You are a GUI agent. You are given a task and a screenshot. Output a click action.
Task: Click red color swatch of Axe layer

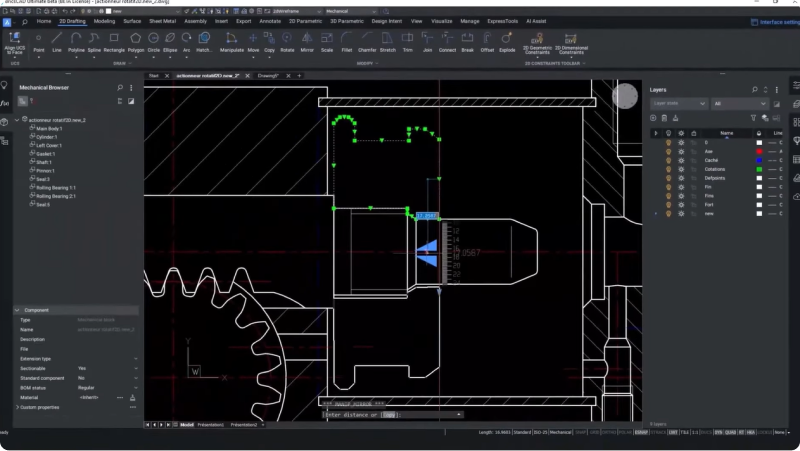click(x=759, y=152)
